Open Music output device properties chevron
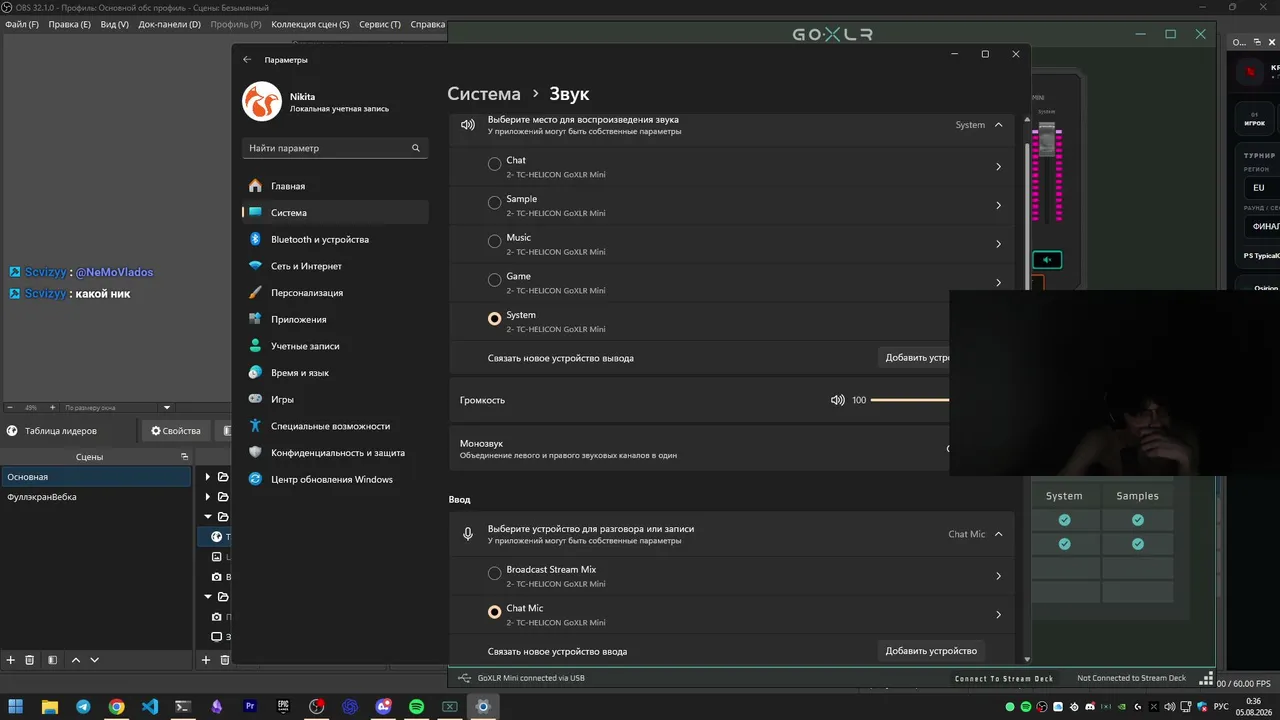1280x720 pixels. 998,244
